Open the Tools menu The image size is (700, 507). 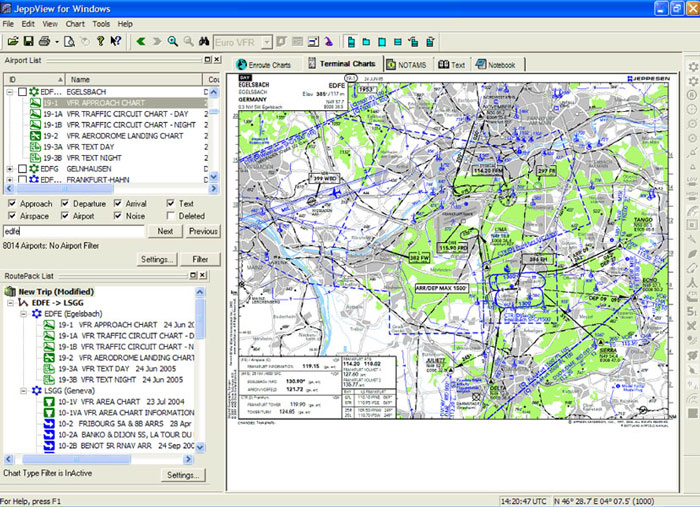coord(101,24)
